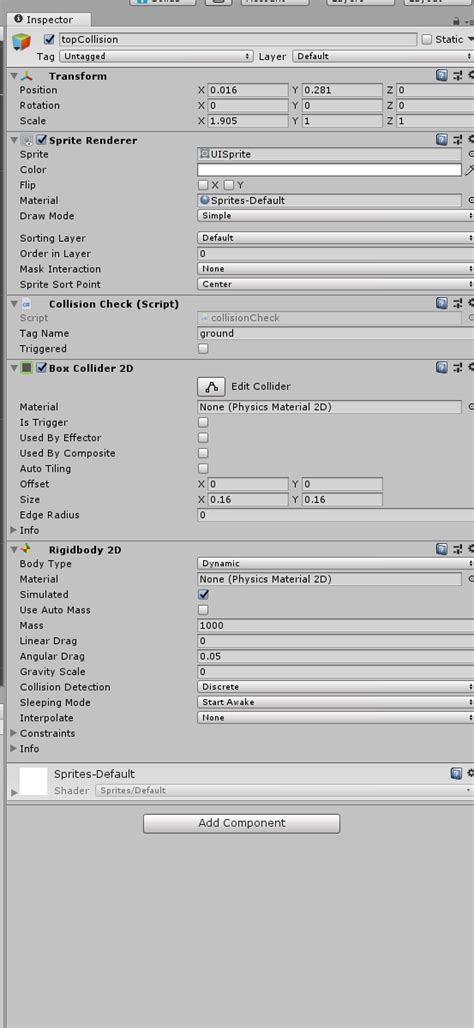Open Sprites-Default material help icon
Image resolution: width=474 pixels, height=1028 pixels.
click(457, 774)
